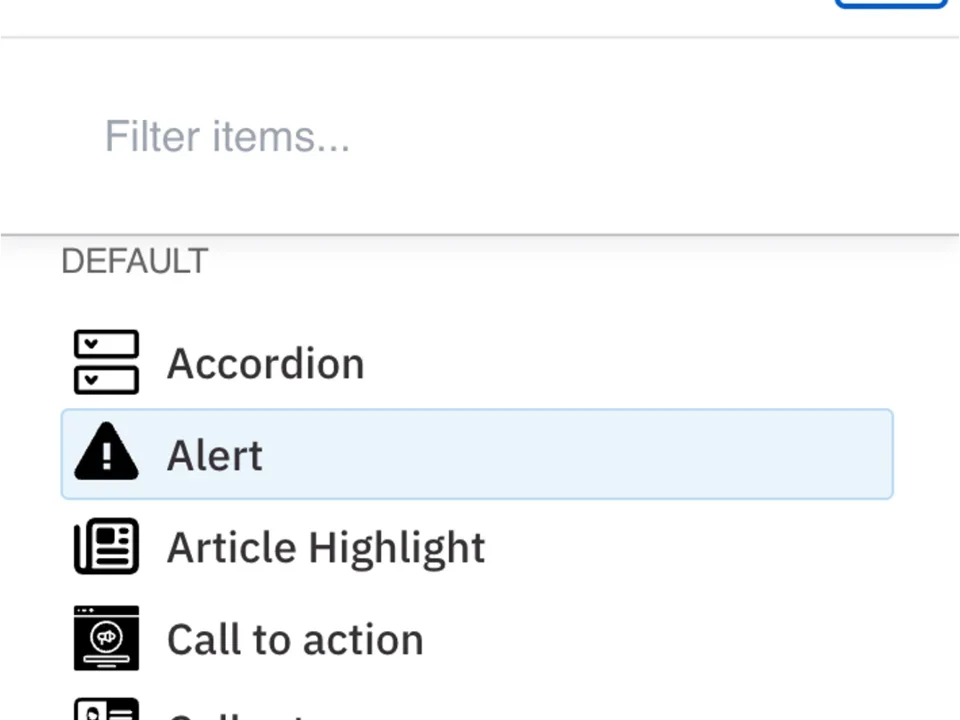The image size is (960, 720).
Task: Click the Article Highlight newspaper icon
Action: coord(106,546)
